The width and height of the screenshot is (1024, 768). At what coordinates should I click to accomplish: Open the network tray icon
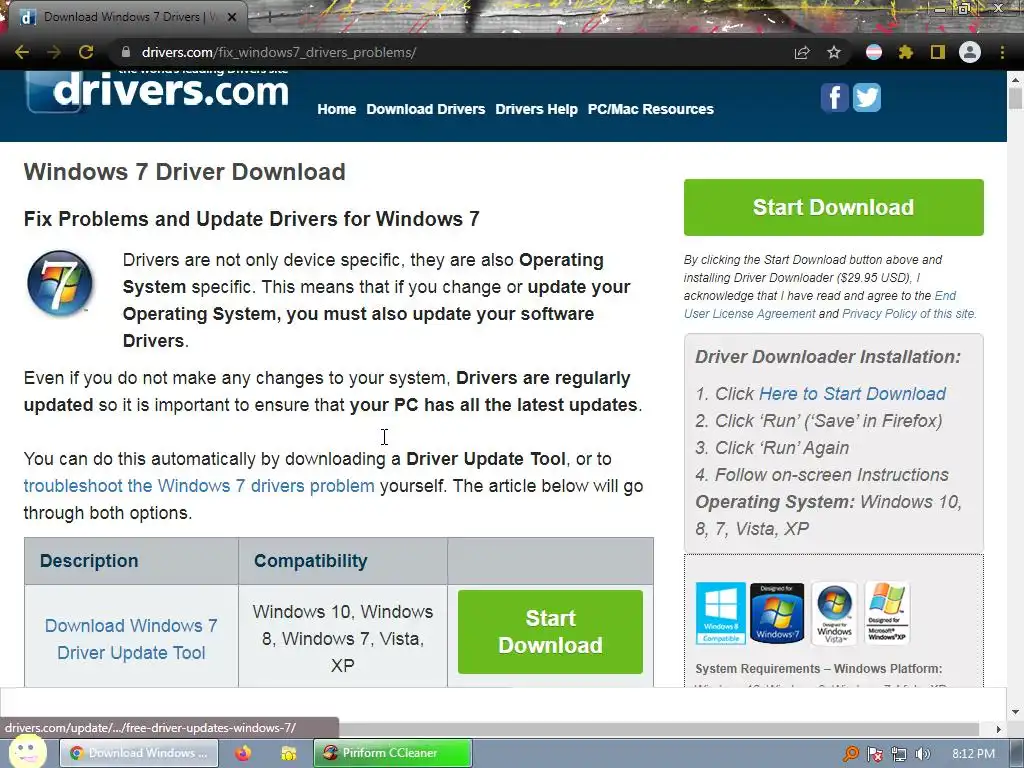click(x=899, y=754)
